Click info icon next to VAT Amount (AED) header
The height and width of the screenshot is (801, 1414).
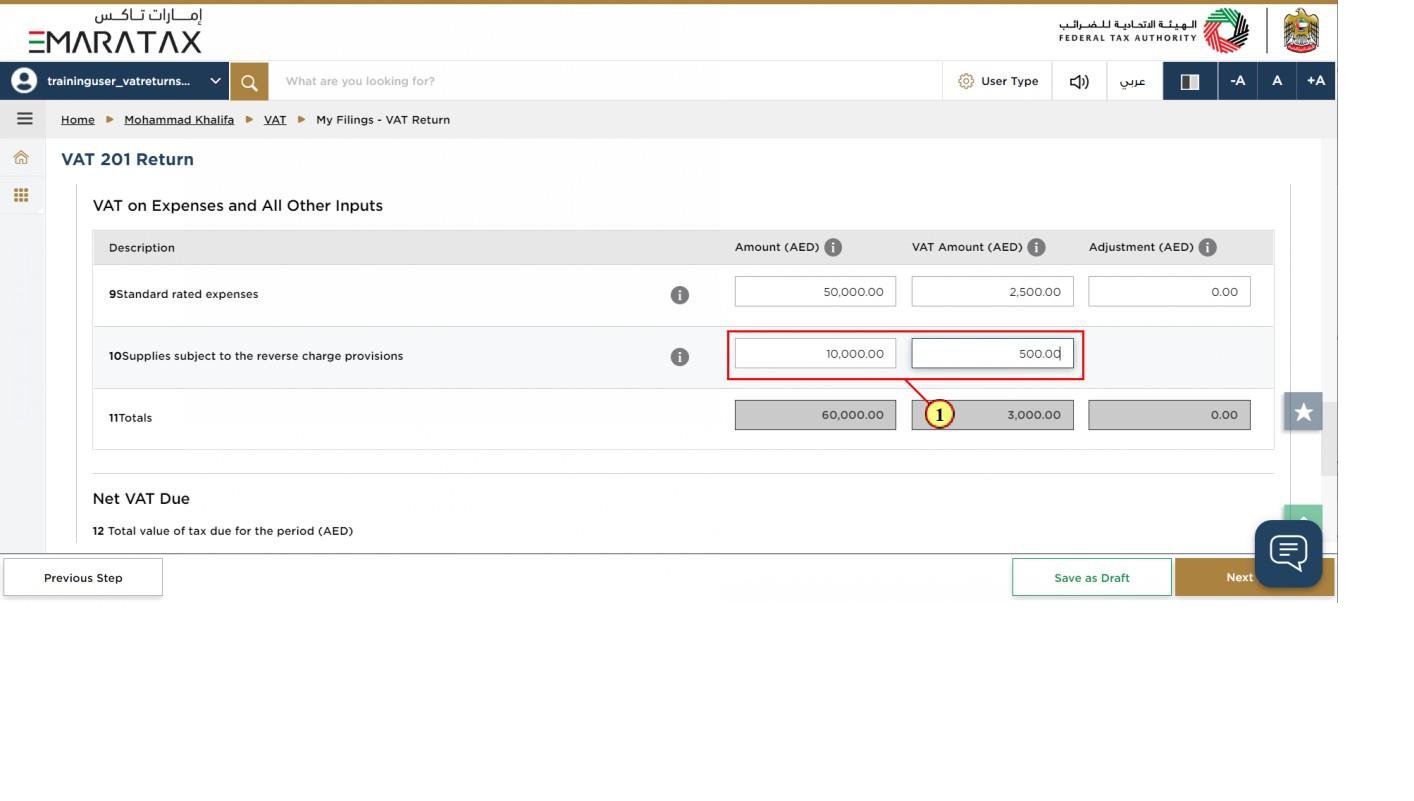[1036, 247]
